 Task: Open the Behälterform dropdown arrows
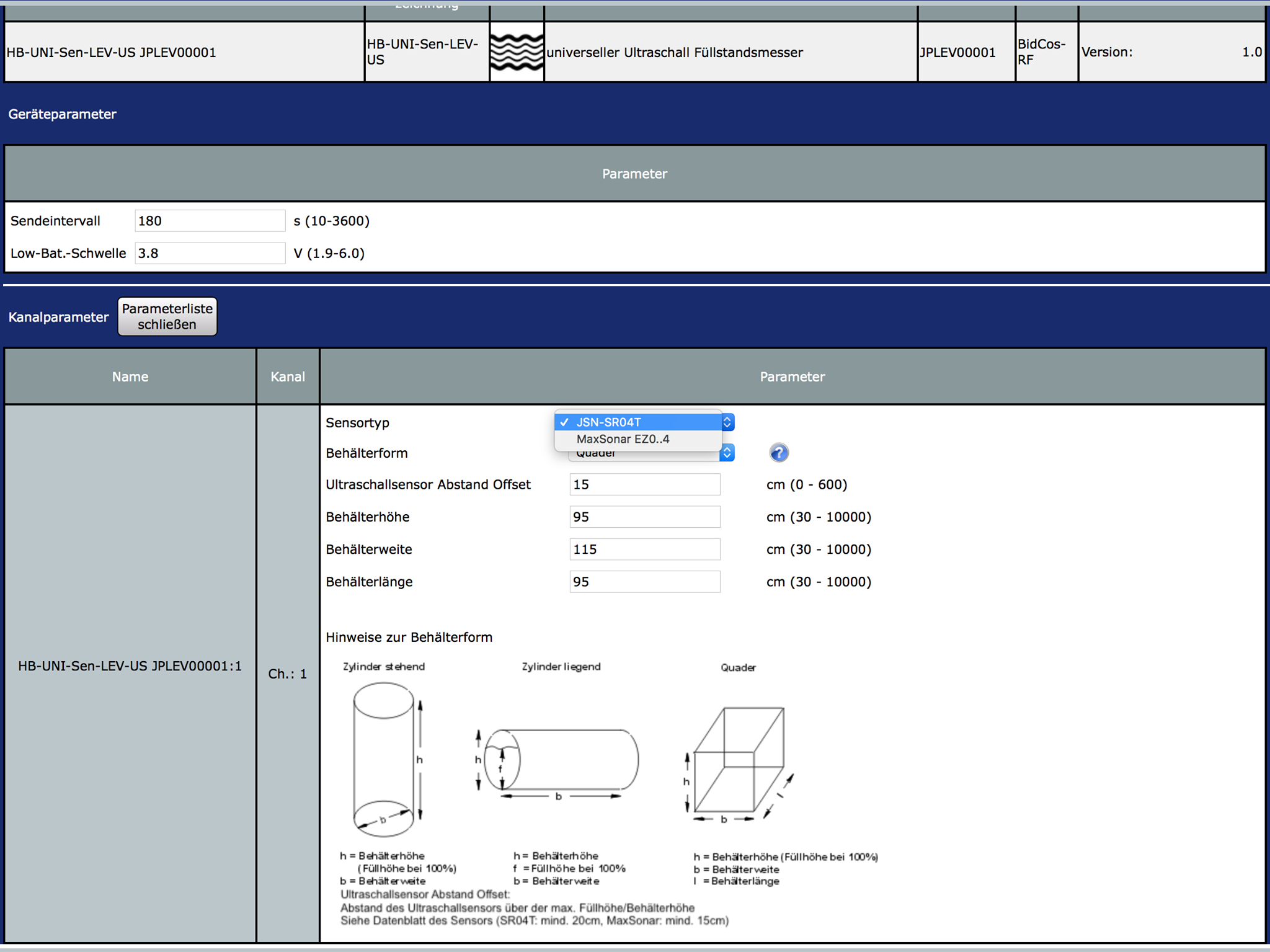[x=727, y=453]
